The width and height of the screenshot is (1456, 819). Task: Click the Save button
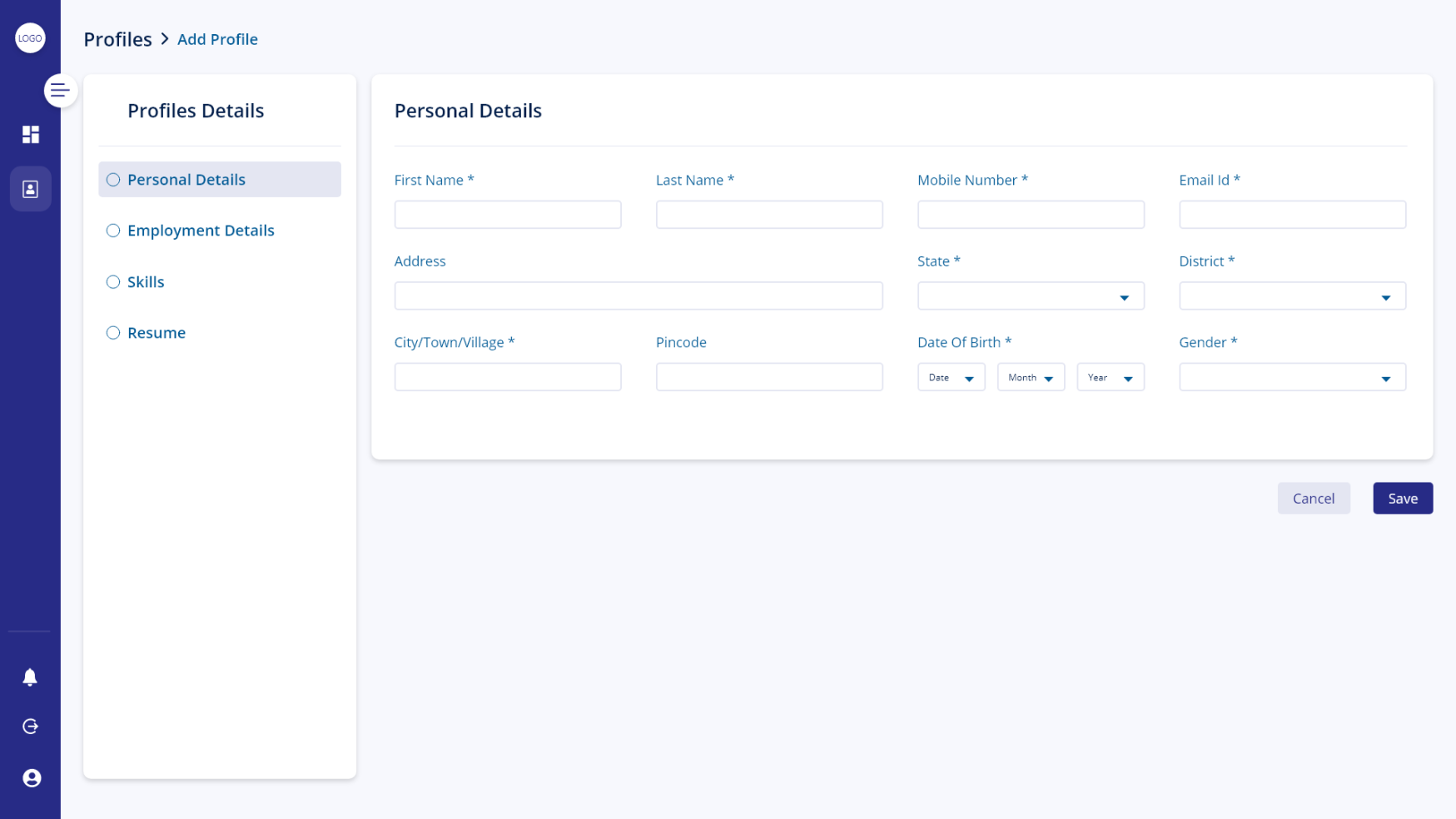coord(1403,498)
